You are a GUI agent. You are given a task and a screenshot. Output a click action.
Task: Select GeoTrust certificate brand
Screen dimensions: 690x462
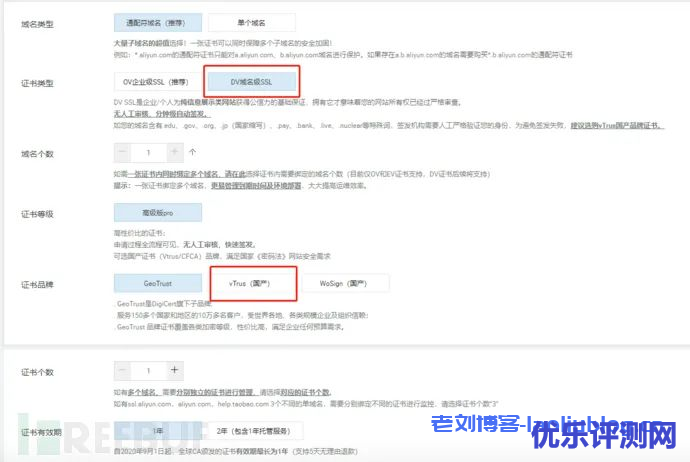click(x=158, y=283)
